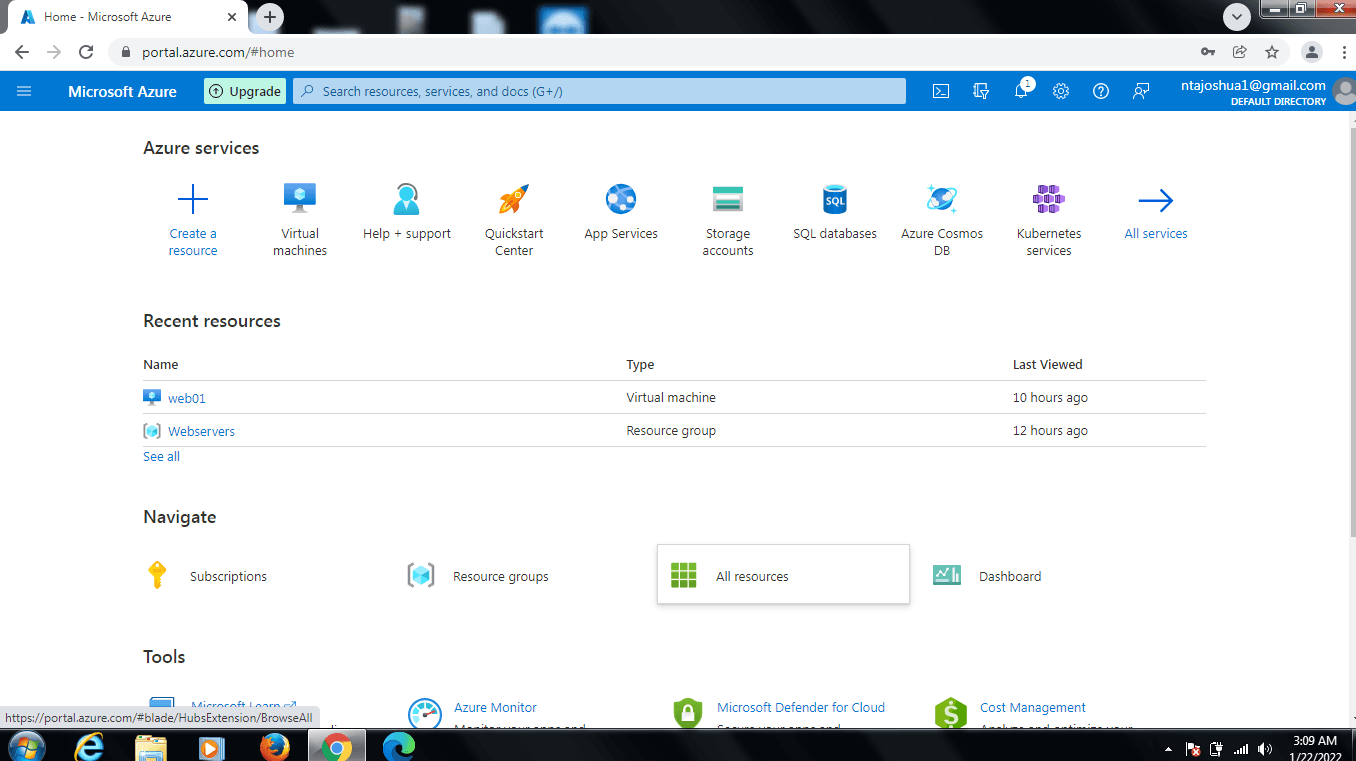Viewport: 1356px width, 761px height.
Task: Click Create a resource plus icon
Action: (193, 201)
